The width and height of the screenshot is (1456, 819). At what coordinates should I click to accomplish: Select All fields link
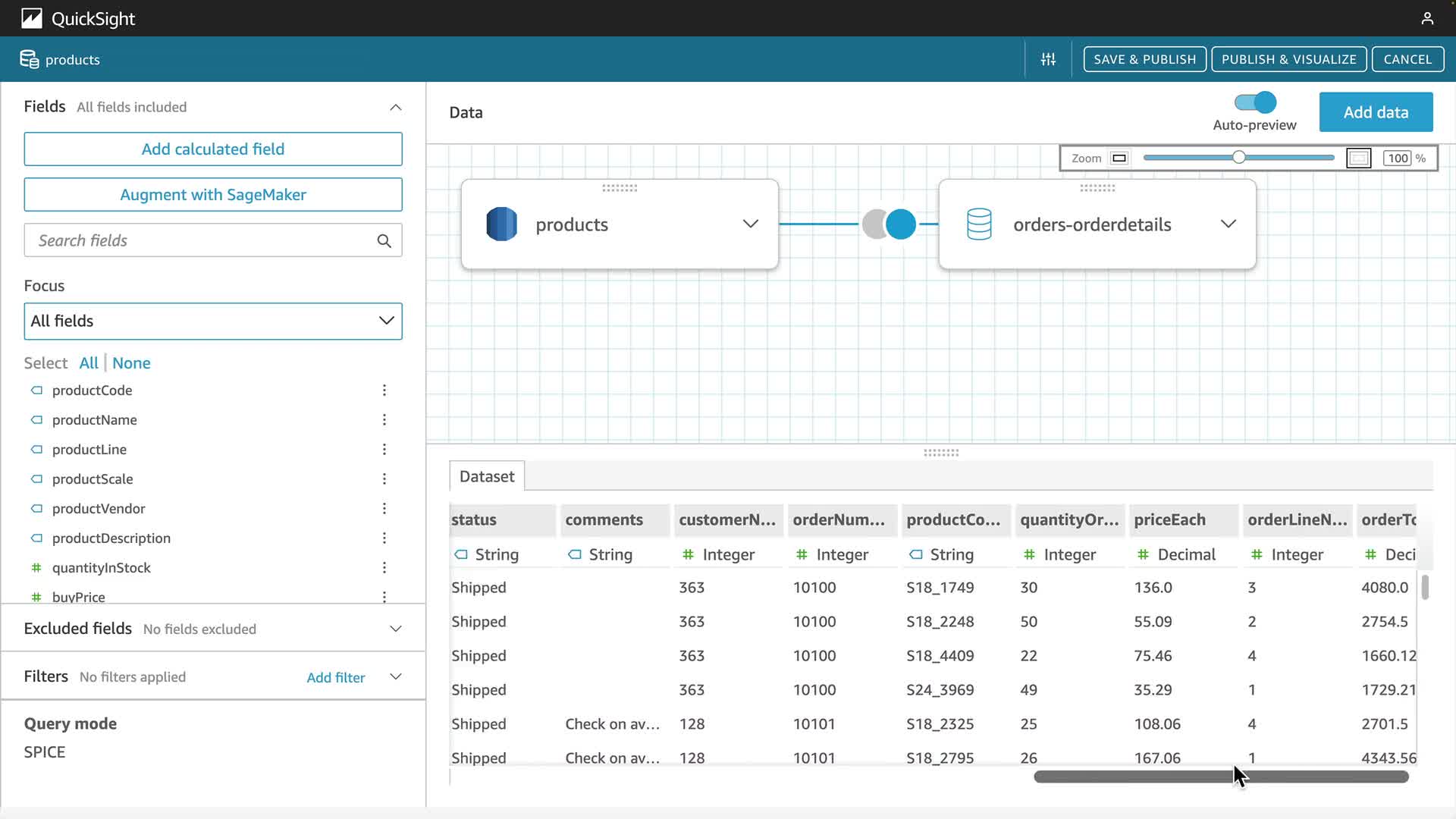click(89, 363)
